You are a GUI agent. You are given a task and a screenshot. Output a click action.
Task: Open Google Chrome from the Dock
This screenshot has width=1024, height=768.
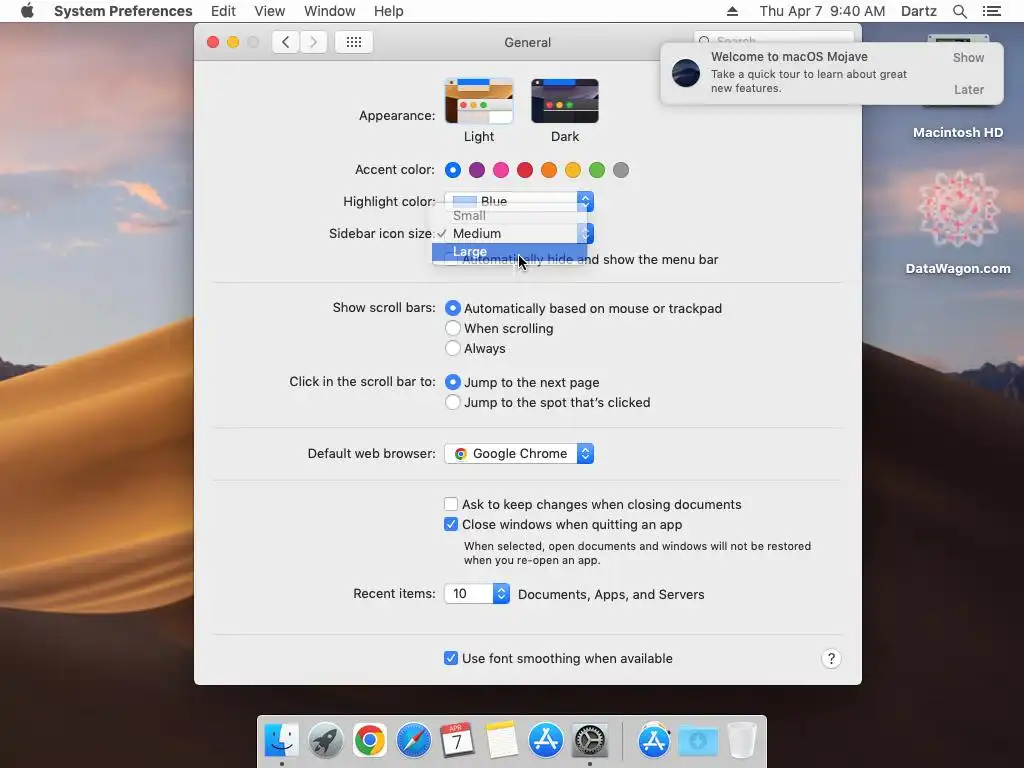(x=370, y=740)
